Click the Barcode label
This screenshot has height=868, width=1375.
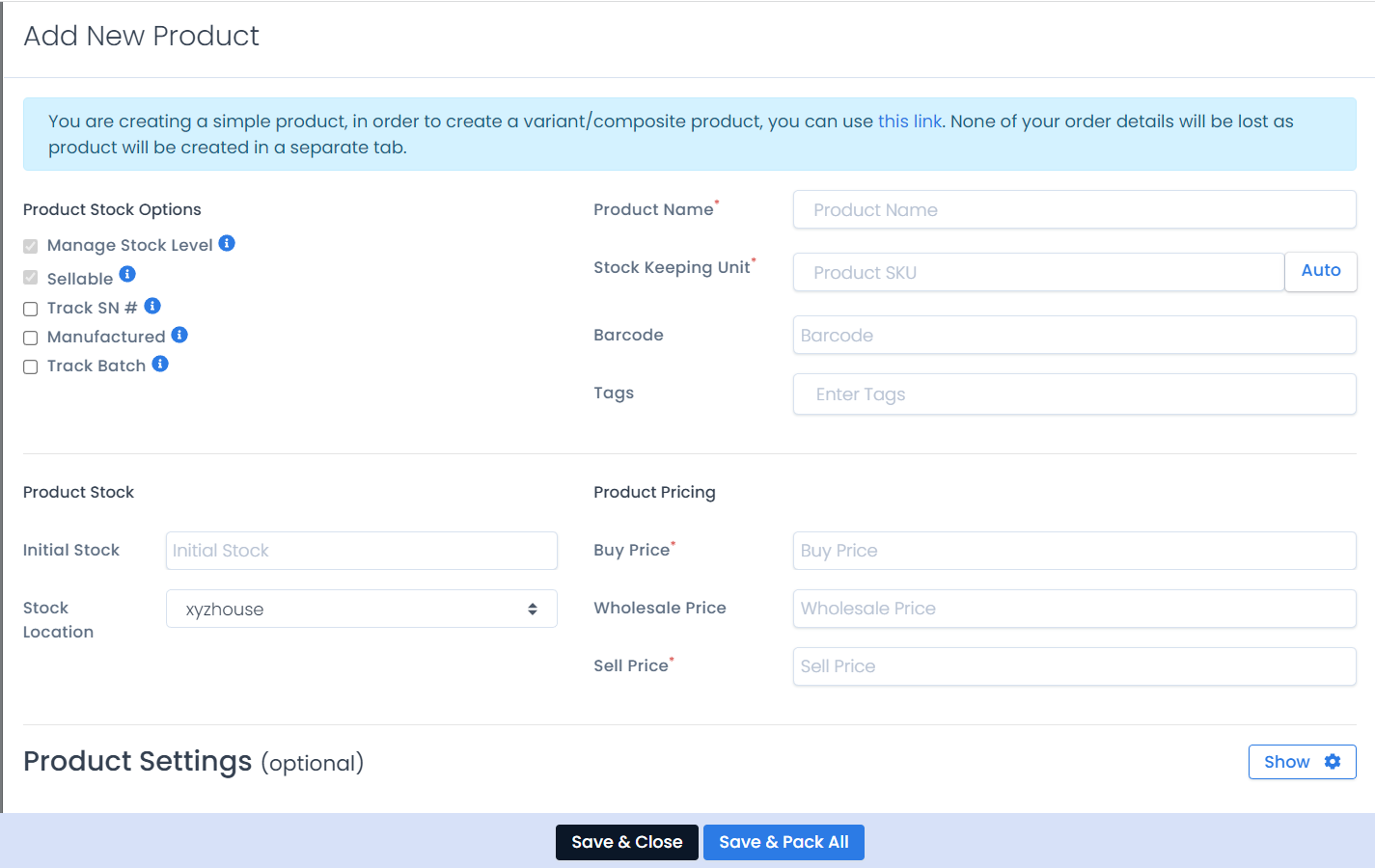628,335
